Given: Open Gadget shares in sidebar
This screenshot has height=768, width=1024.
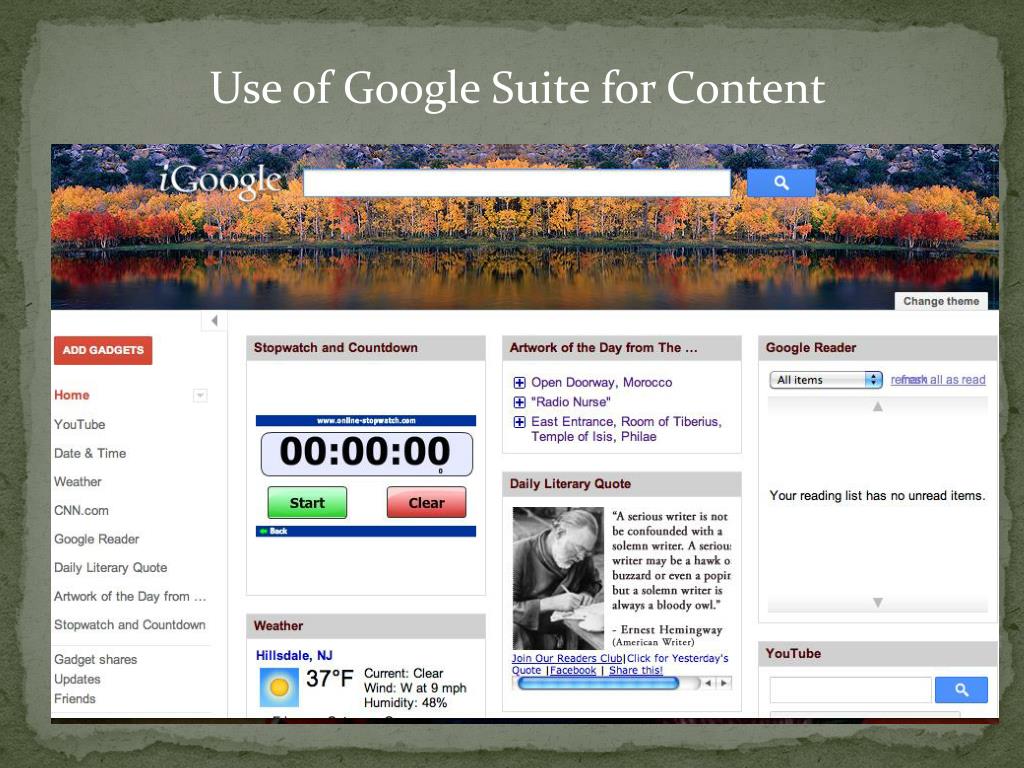Looking at the screenshot, I should (96, 660).
